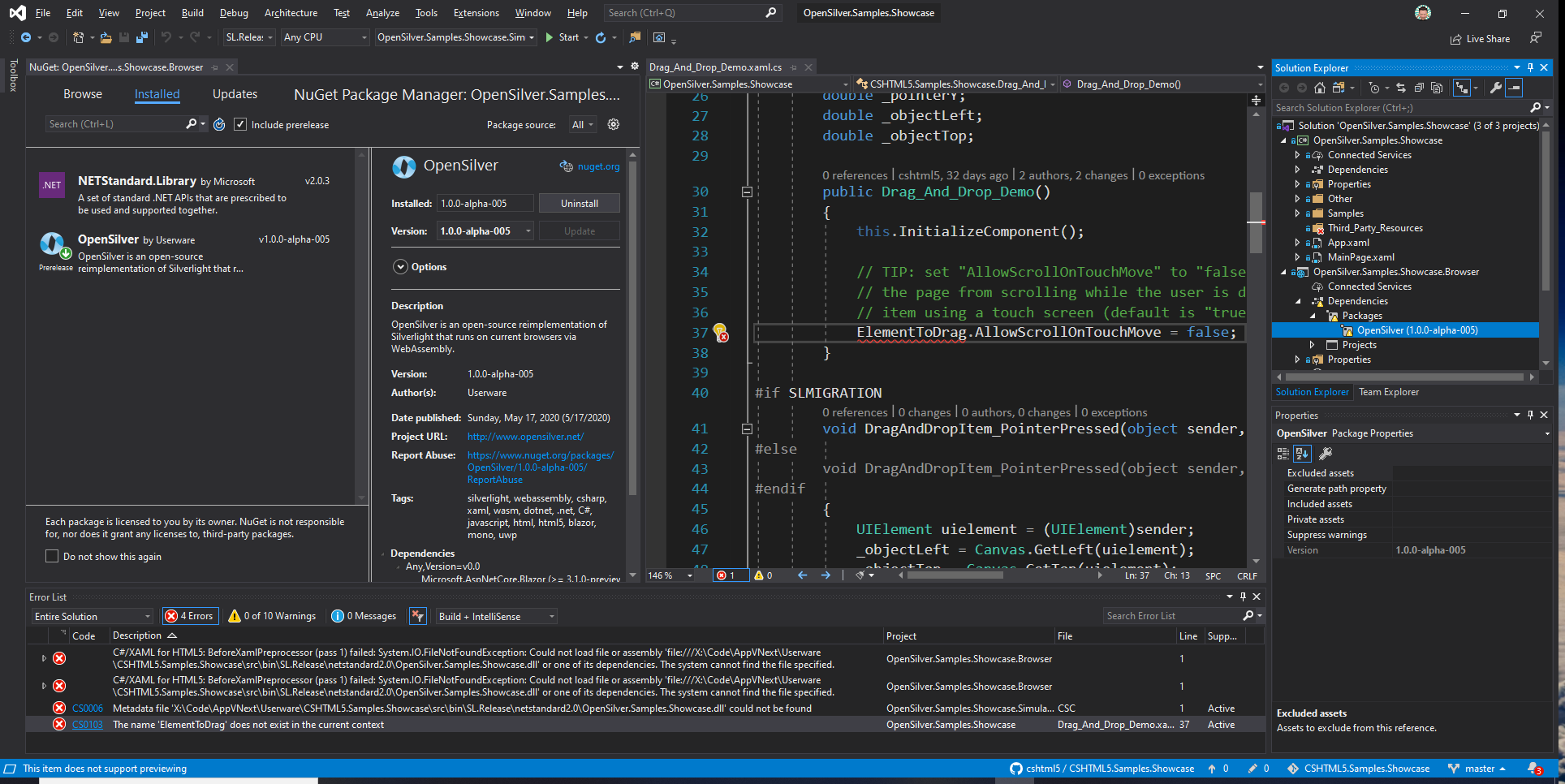Screen dimensions: 1565x784
Task: Open the Package Source Settings gear icon
Action: coord(614,124)
